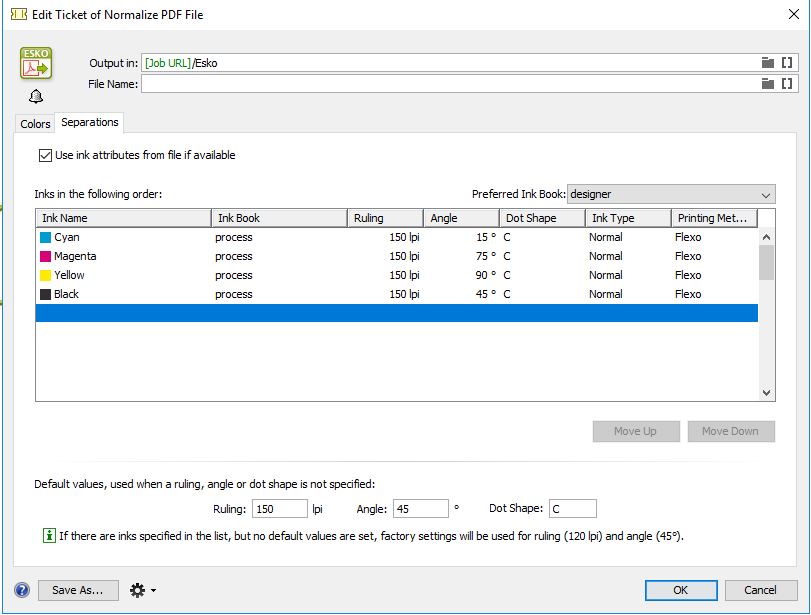Insert SmartName in File Name field
The height and width of the screenshot is (615, 811).
(787, 85)
